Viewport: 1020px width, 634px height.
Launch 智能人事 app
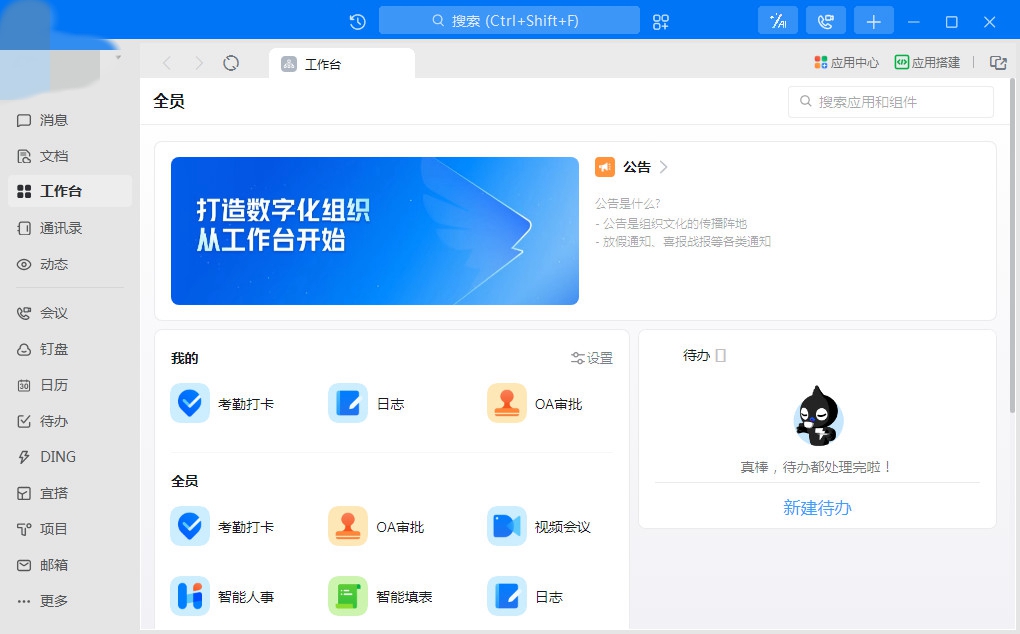pyautogui.click(x=222, y=596)
